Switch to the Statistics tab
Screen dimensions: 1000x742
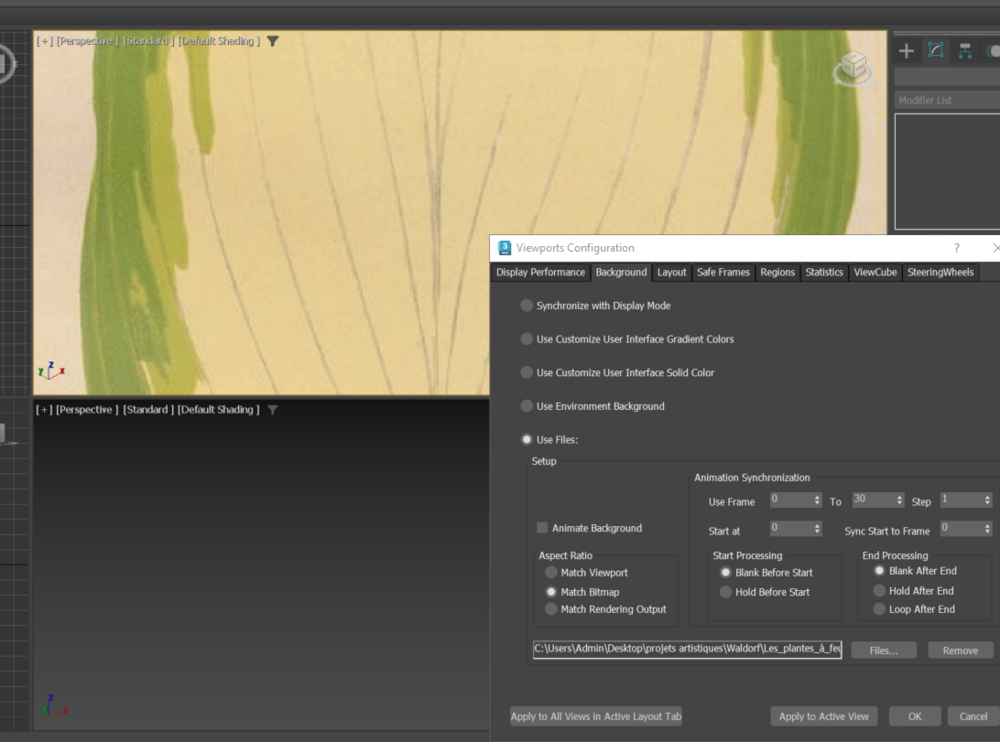pos(824,272)
